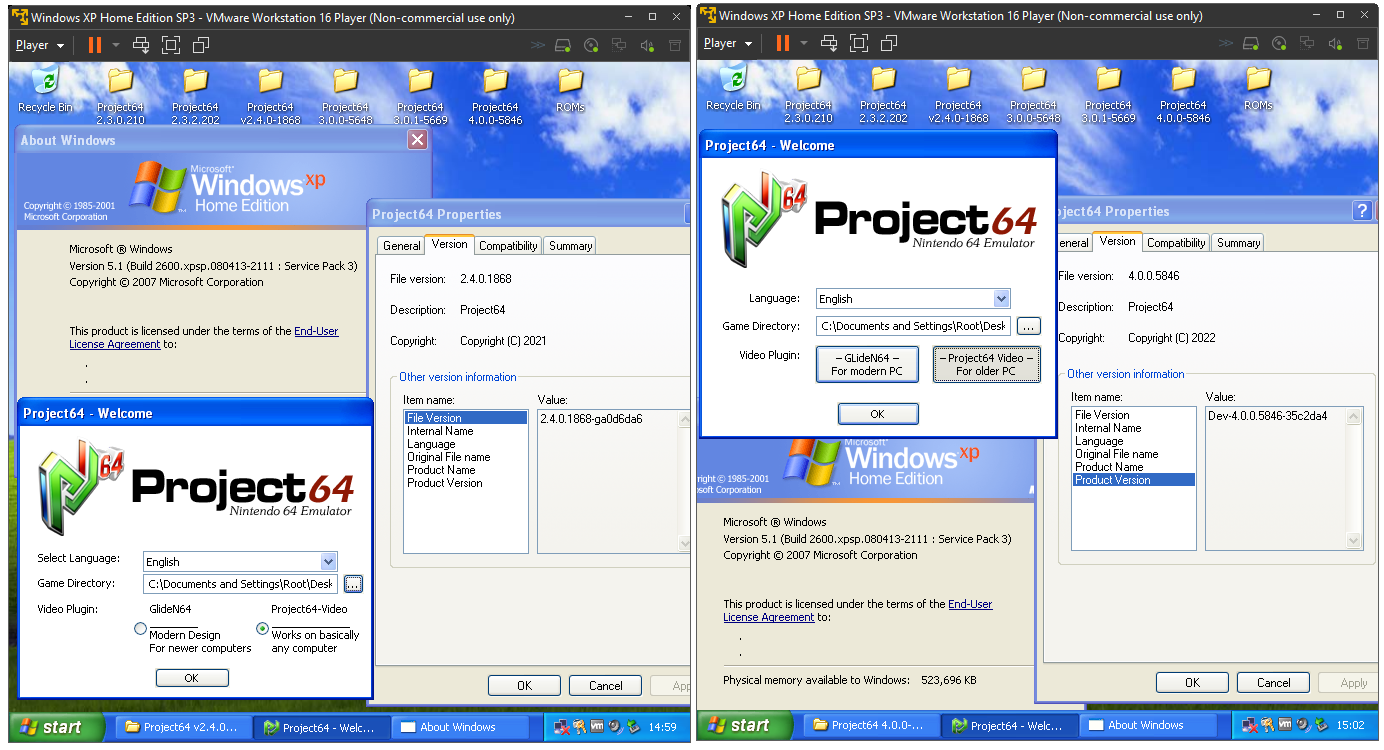Switch to the Summary tab
1384x750 pixels.
click(x=569, y=244)
